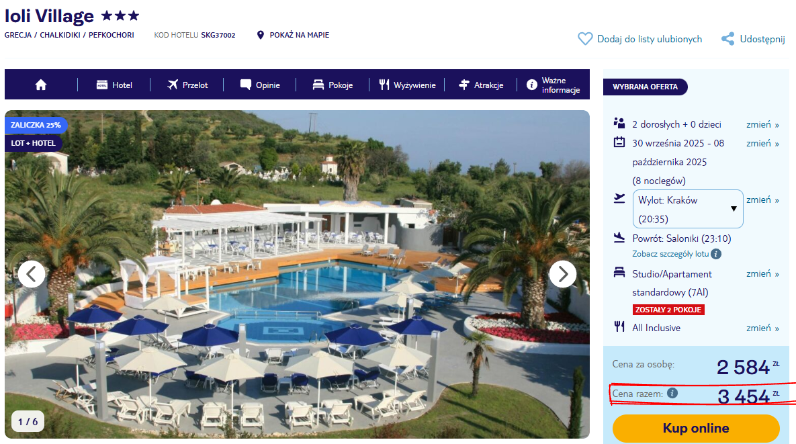
Task: Change room type via zmień next to Studio/Apartament
Action: [762, 274]
